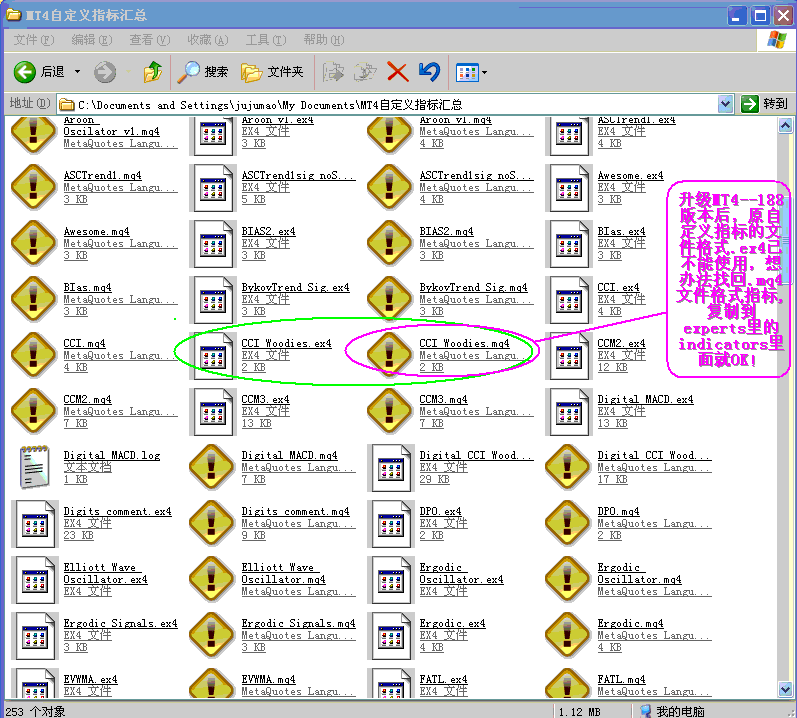Click the scrollbar up arrow
Image resolution: width=797 pixels, height=718 pixels.
click(x=785, y=125)
